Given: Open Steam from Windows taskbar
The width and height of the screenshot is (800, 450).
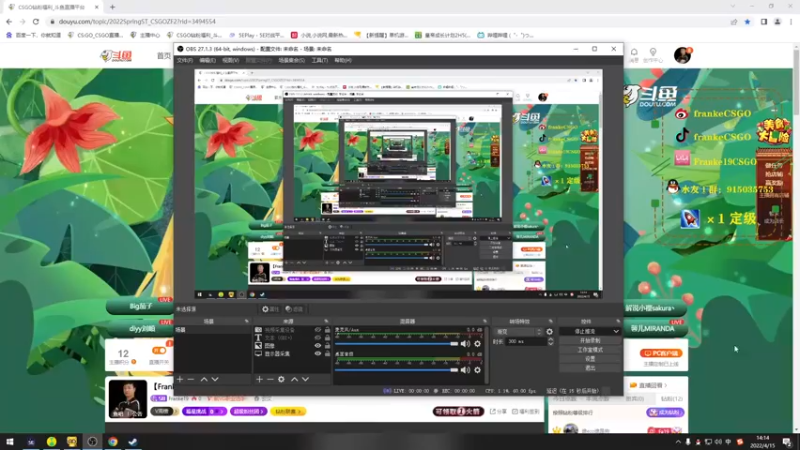Looking at the screenshot, I should [x=133, y=442].
